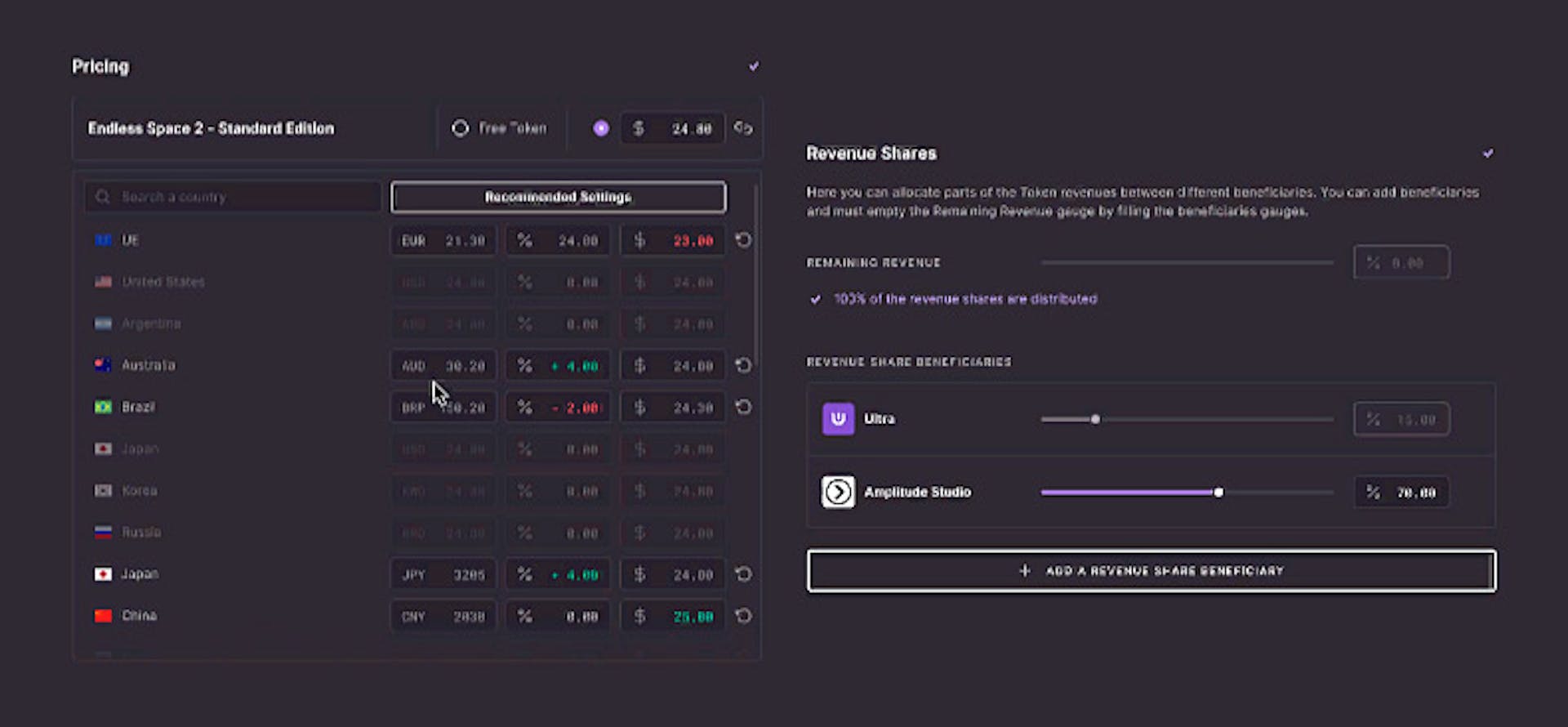The height and width of the screenshot is (727, 1568).
Task: Click the Ultra beneficiary name
Action: coord(880,419)
